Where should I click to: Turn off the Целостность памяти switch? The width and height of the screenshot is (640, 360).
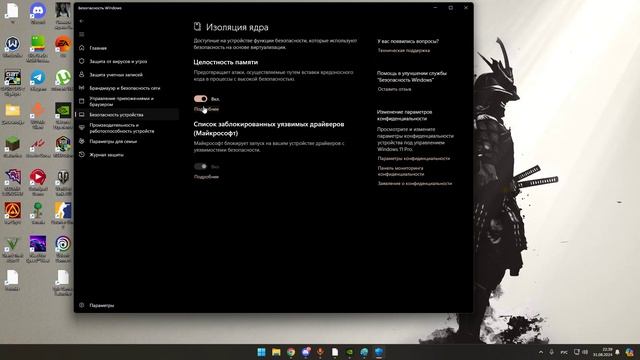pyautogui.click(x=200, y=99)
